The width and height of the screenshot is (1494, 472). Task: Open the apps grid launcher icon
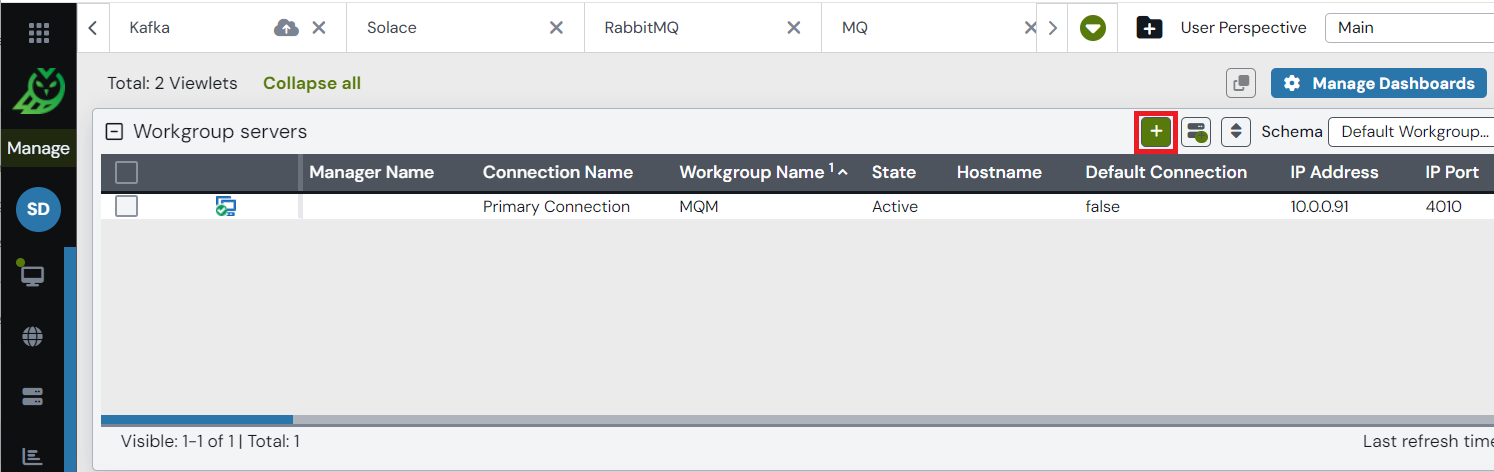click(38, 33)
